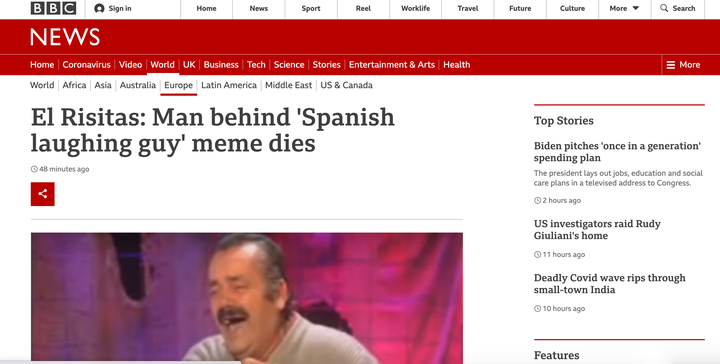Click '48 minutes ago' timestamp

(60, 169)
